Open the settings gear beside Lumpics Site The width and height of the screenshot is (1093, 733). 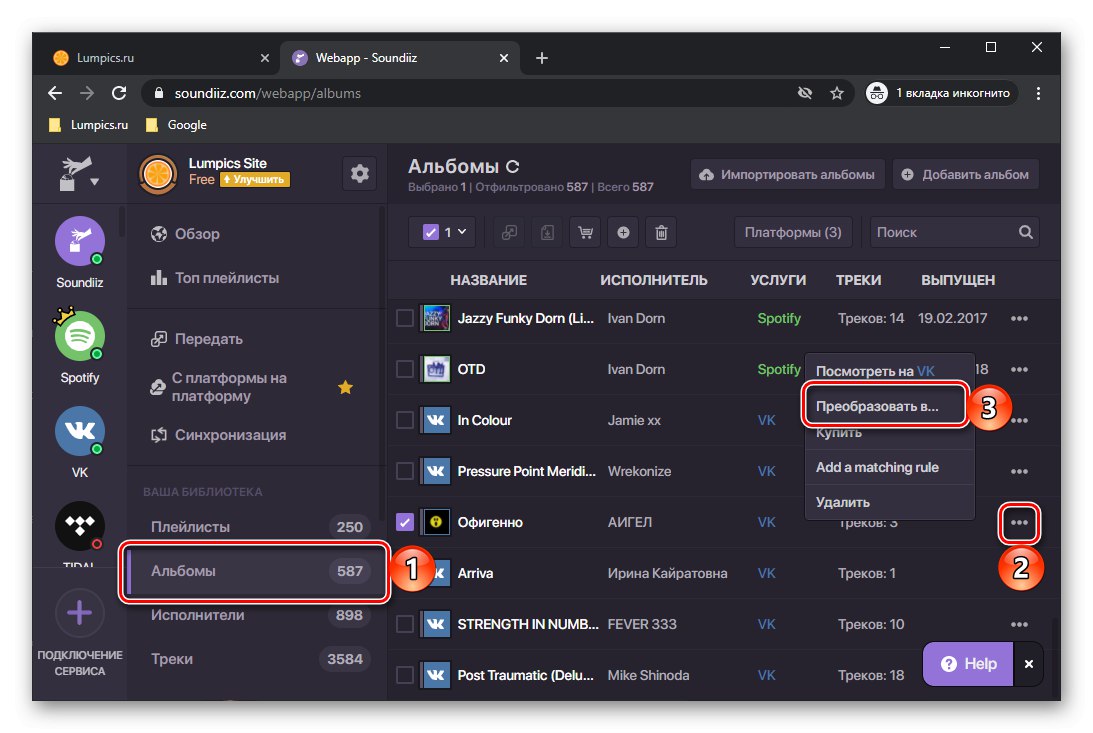359,174
